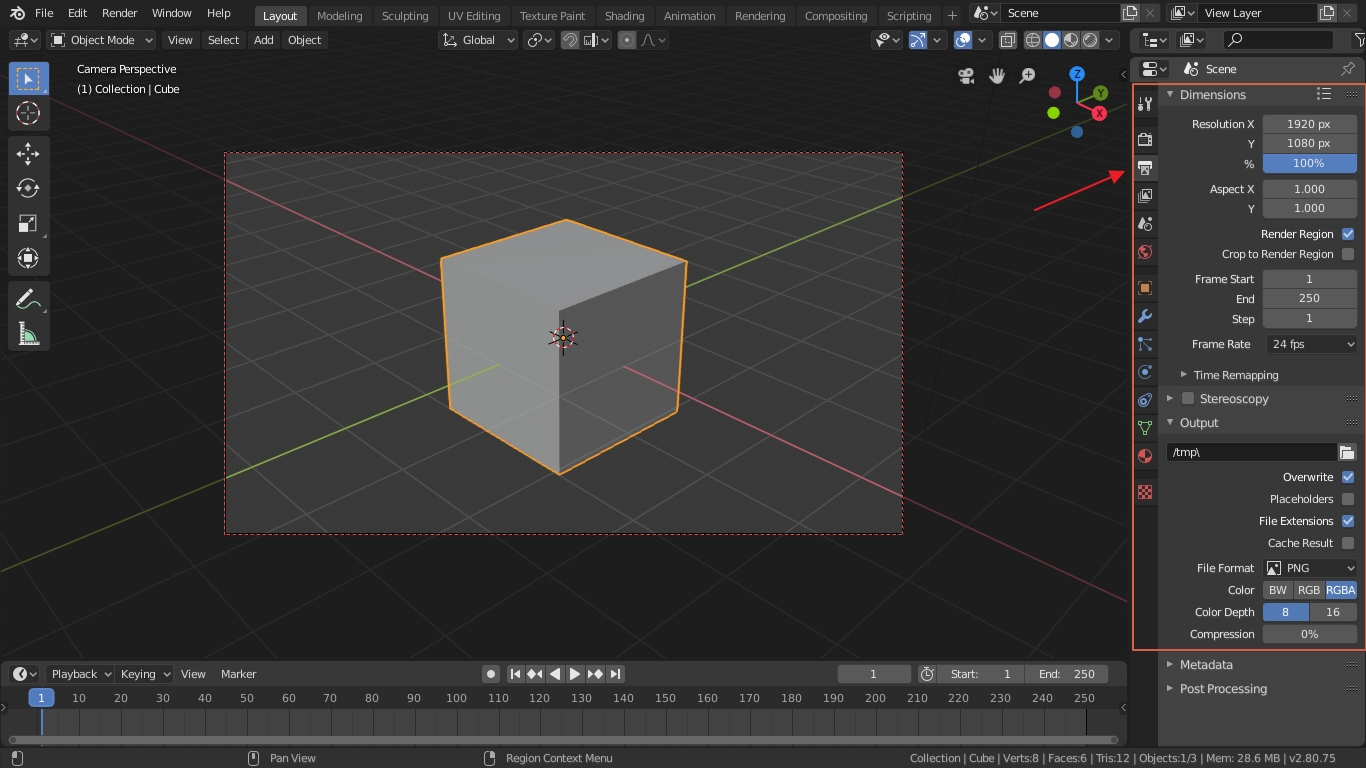Open the Frame Rate dropdown
The image size is (1366, 768).
[x=1311, y=344]
